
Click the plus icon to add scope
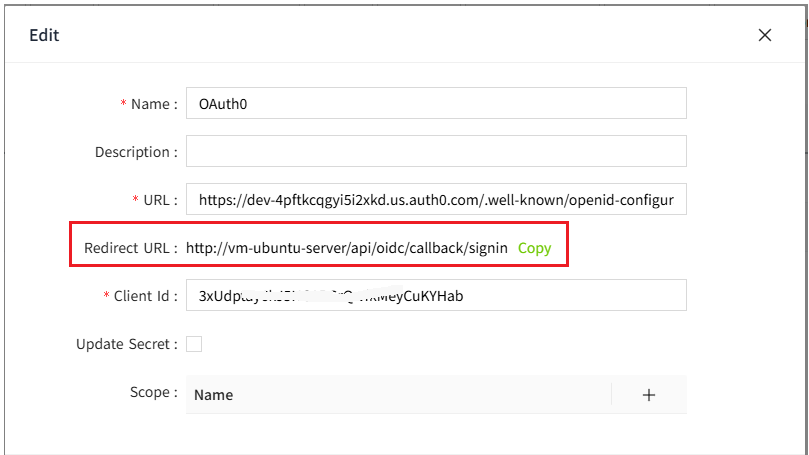click(x=648, y=395)
